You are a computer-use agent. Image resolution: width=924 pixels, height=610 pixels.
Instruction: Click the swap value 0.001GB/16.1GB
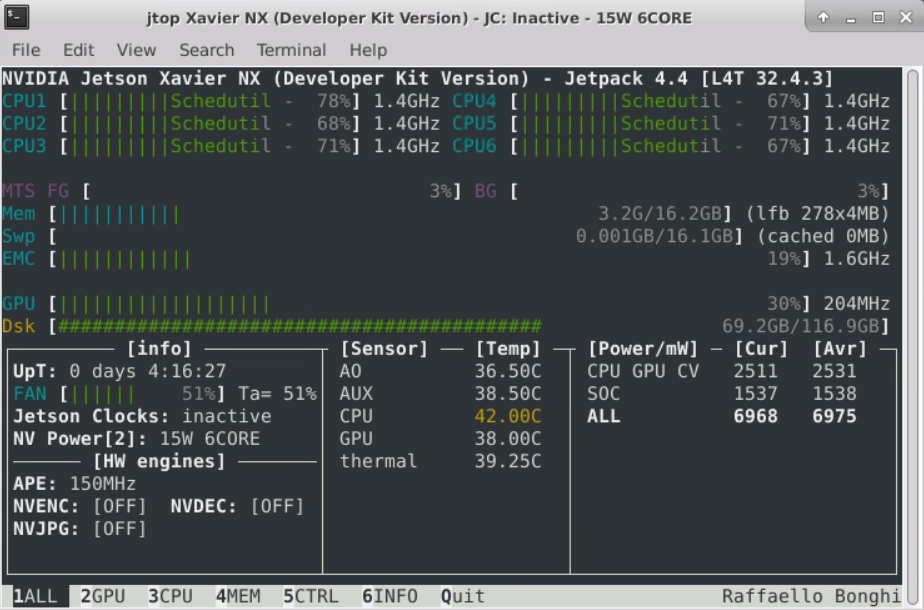coord(654,236)
